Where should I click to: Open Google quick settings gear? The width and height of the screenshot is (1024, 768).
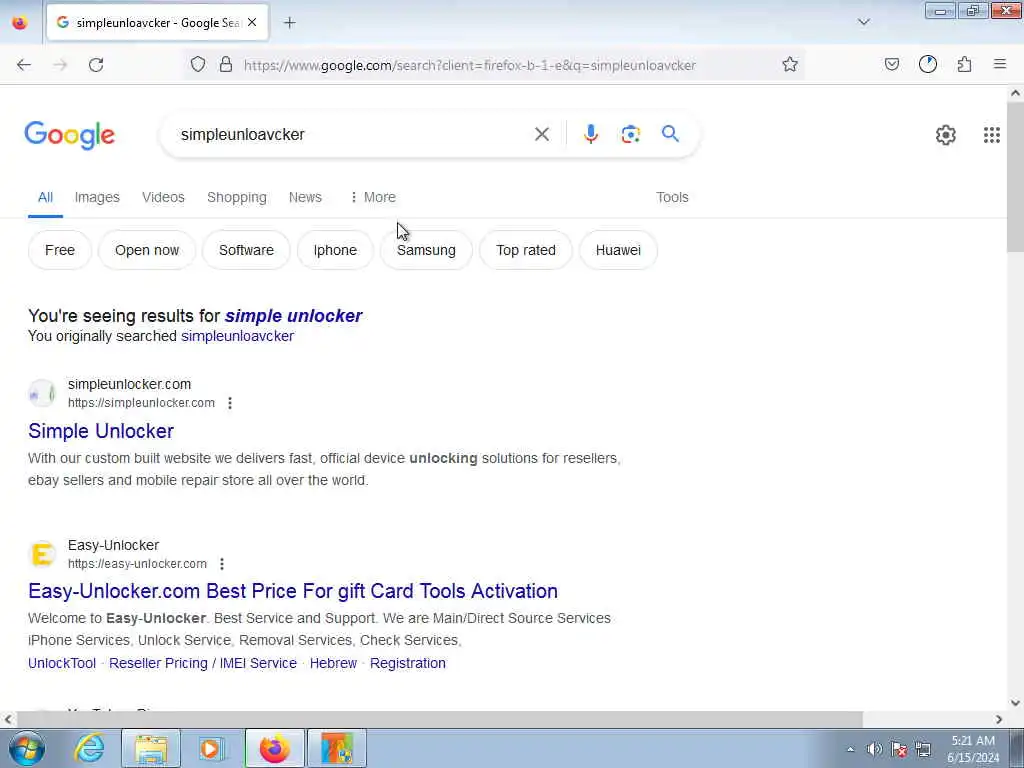(946, 135)
